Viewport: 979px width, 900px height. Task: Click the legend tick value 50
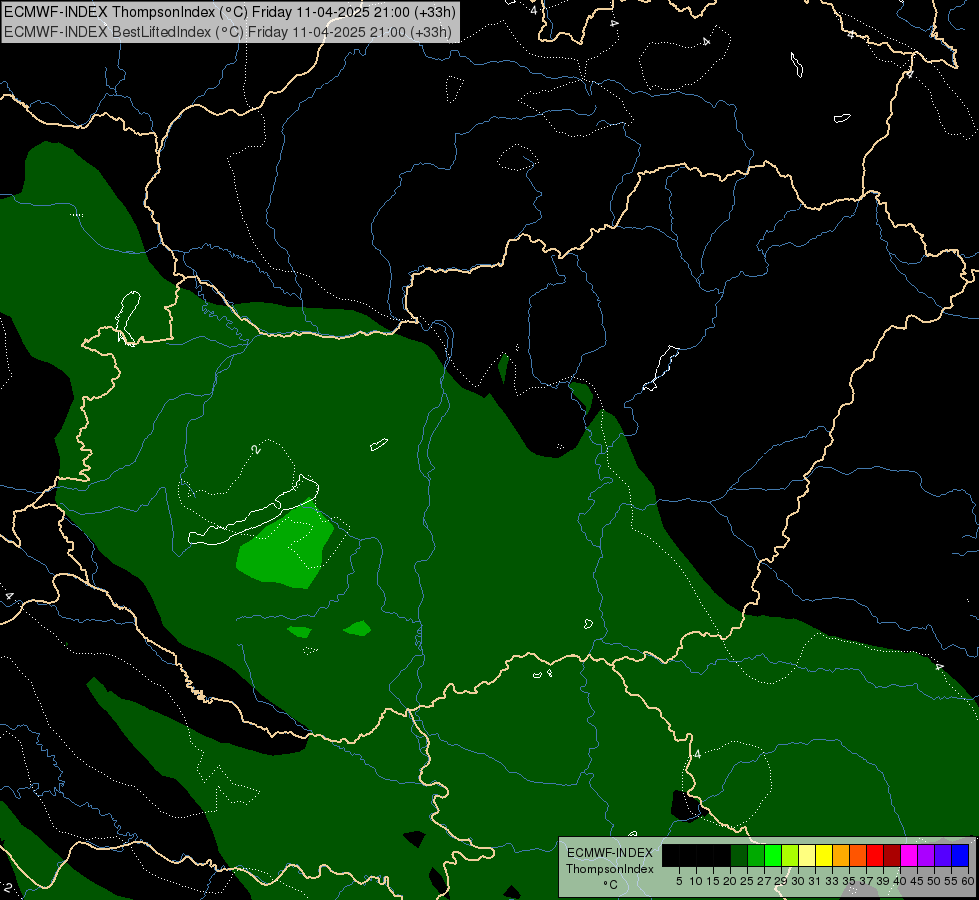tap(933, 881)
